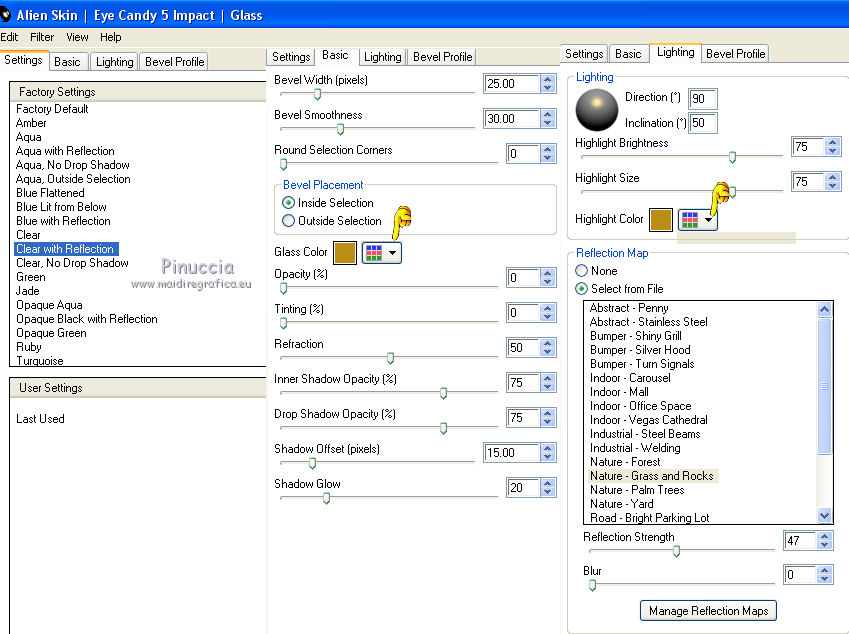
Task: Choose Outside Selection bevel placement
Action: (289, 221)
